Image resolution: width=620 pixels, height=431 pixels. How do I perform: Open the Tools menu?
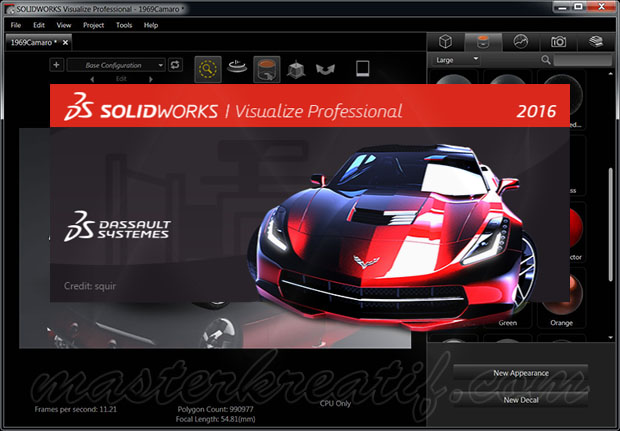[x=124, y=25]
